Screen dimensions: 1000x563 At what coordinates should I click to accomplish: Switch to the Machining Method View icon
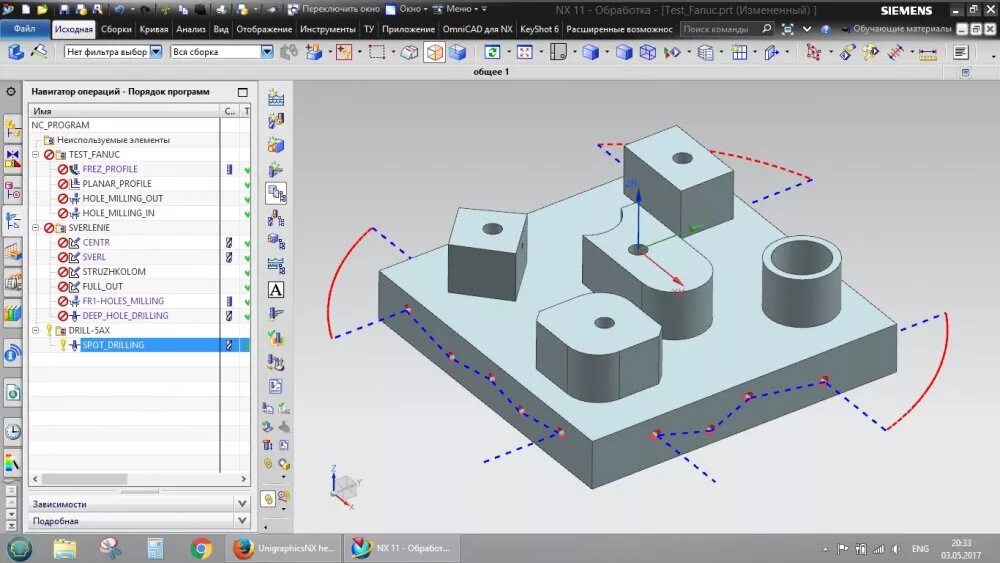276,265
